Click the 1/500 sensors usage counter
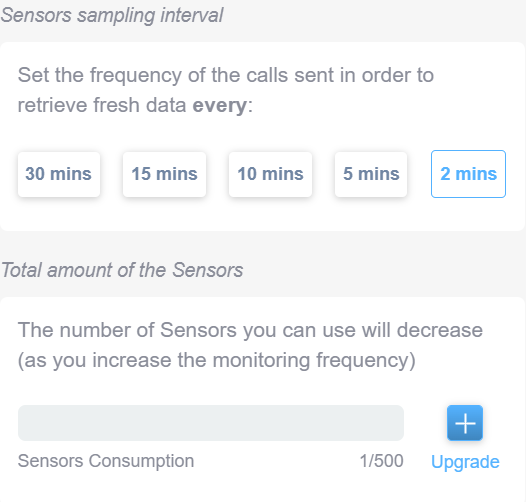Screen dimensions: 526x502 point(381,461)
